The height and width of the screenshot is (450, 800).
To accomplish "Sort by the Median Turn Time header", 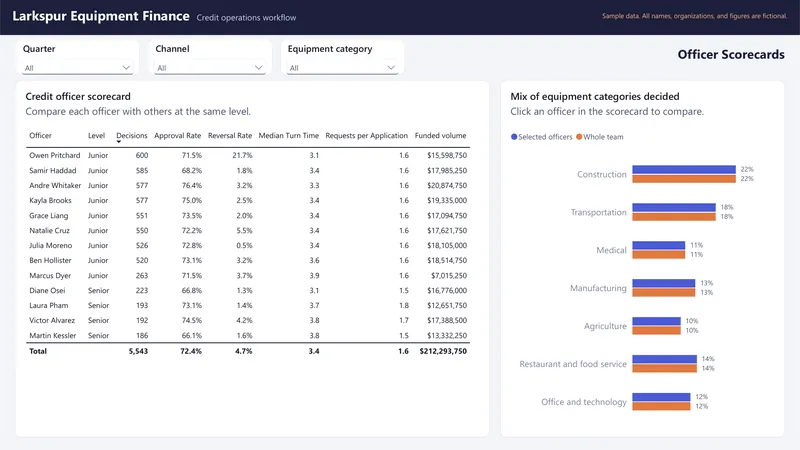I will tap(289, 135).
